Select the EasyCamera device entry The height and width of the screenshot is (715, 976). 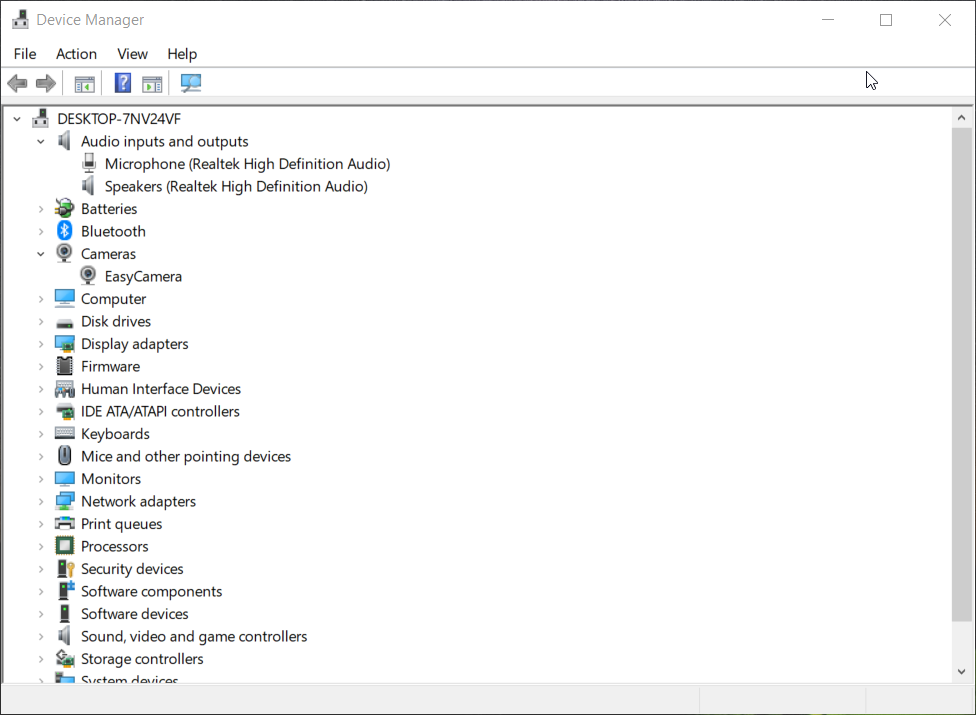point(143,276)
